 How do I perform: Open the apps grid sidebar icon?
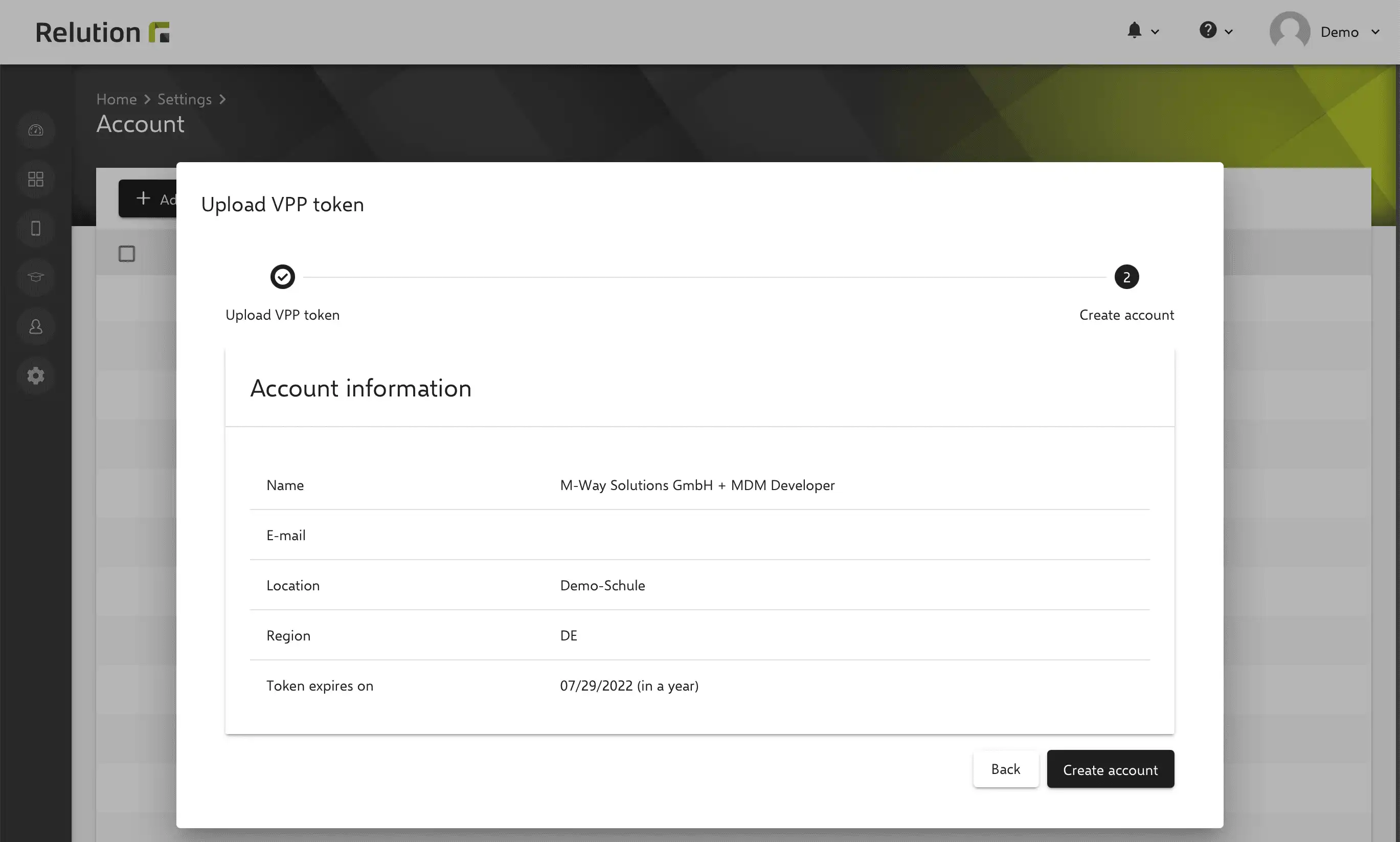coord(36,179)
